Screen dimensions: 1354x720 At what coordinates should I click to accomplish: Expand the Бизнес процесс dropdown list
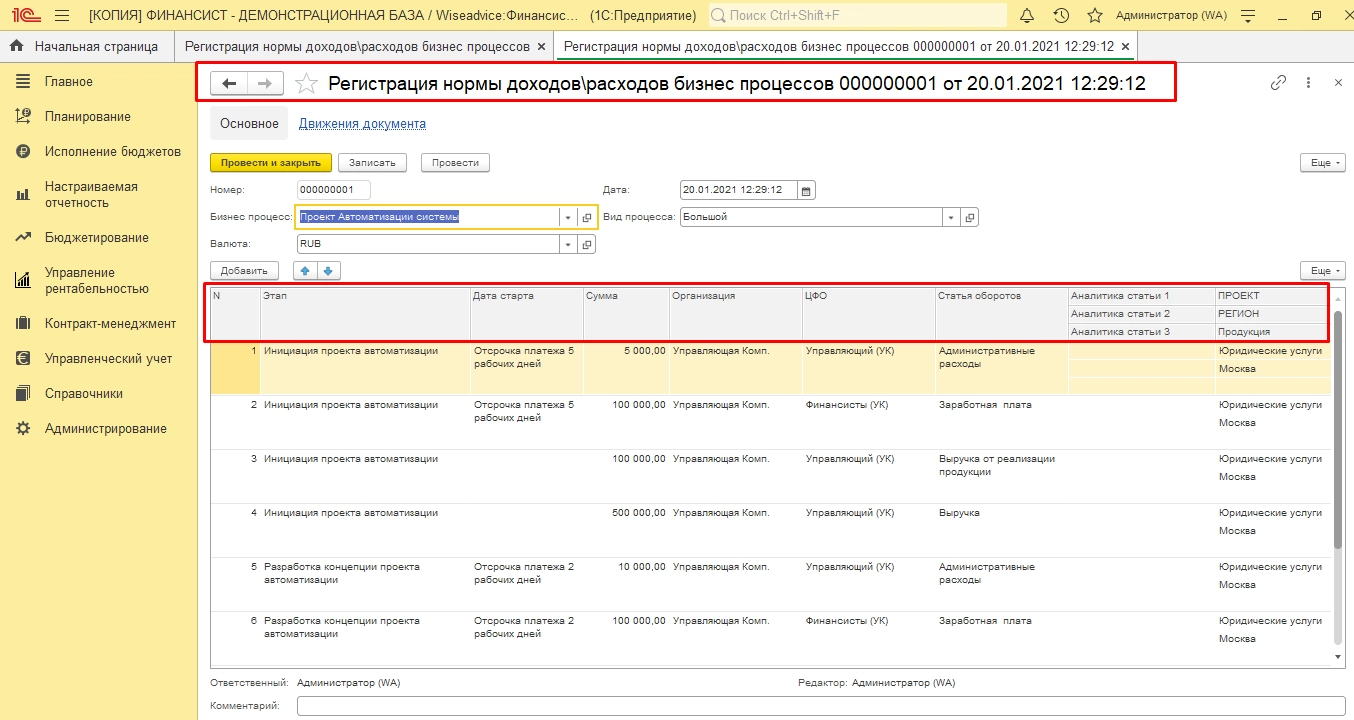(568, 217)
